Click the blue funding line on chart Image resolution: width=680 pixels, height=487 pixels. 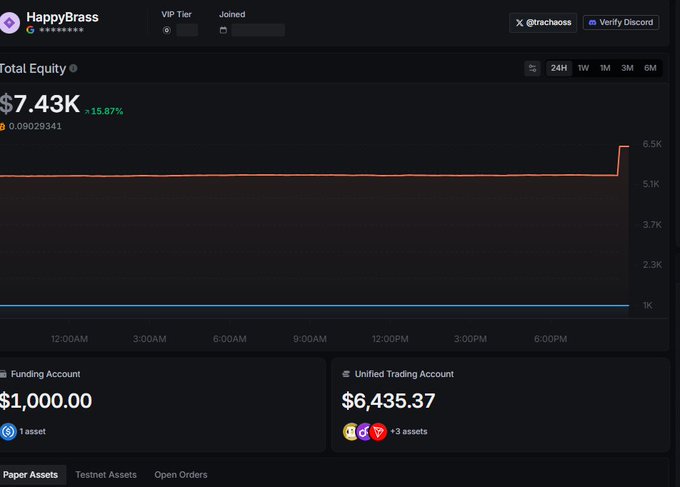click(x=314, y=306)
